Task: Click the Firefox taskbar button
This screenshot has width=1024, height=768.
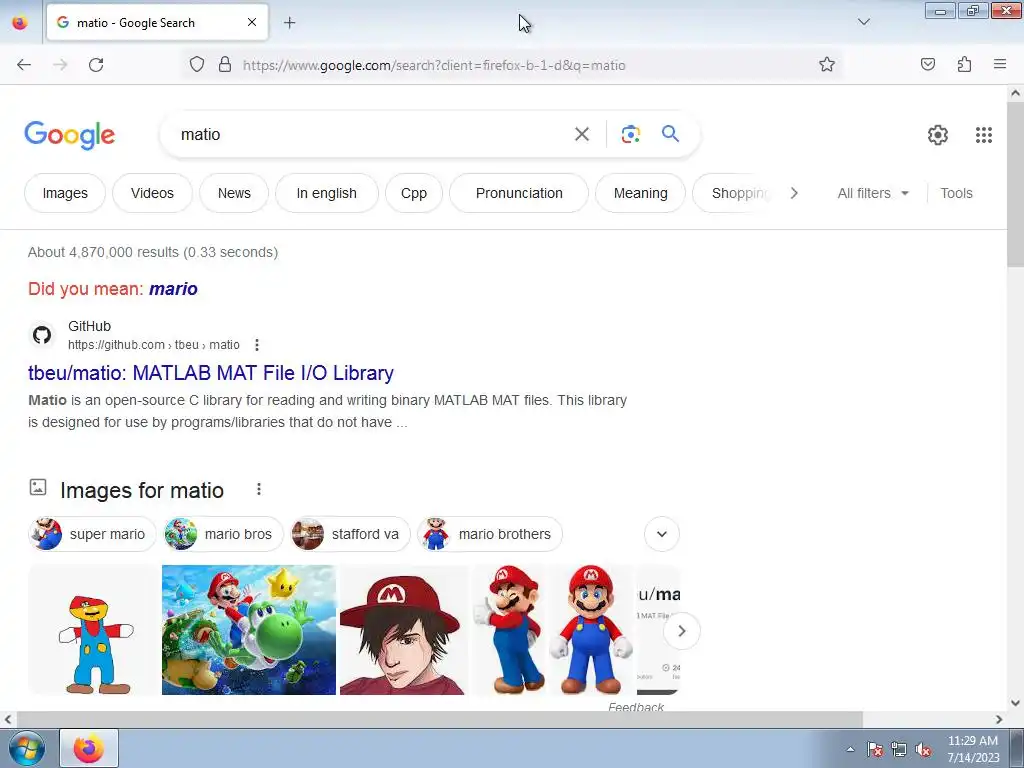Action: [x=89, y=748]
